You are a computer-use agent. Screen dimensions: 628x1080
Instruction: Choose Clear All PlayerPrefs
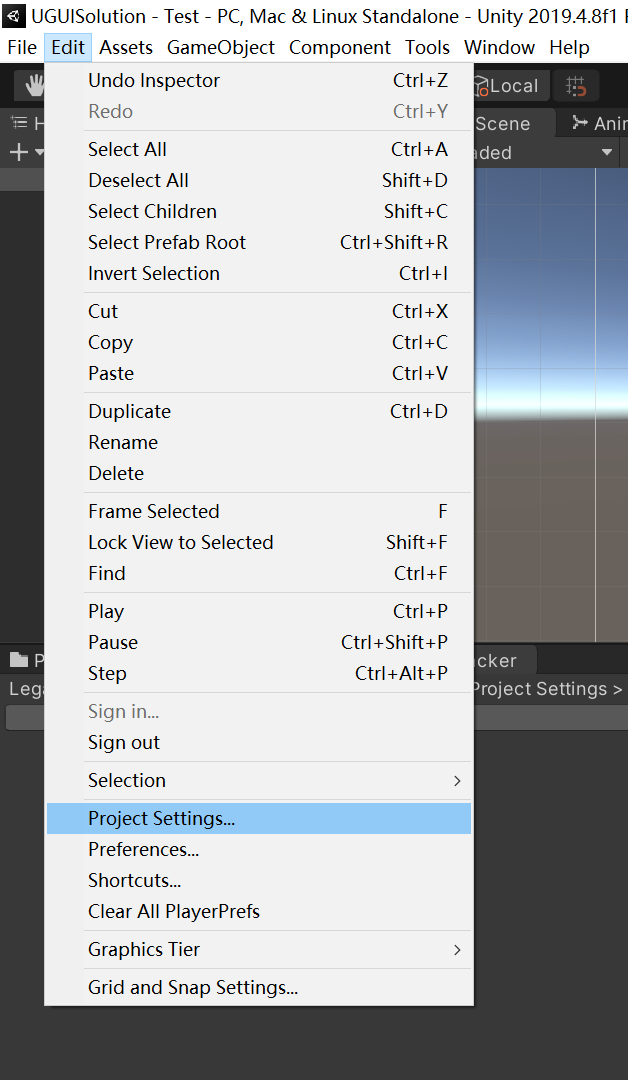(x=259, y=911)
